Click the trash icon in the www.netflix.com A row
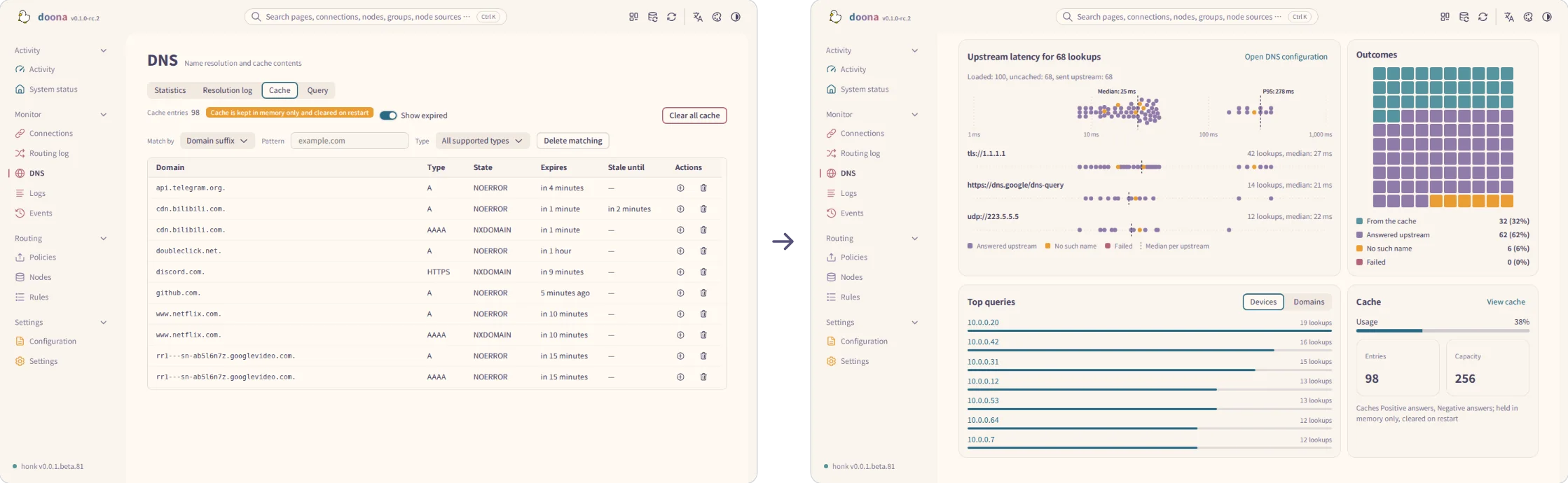 click(x=703, y=314)
